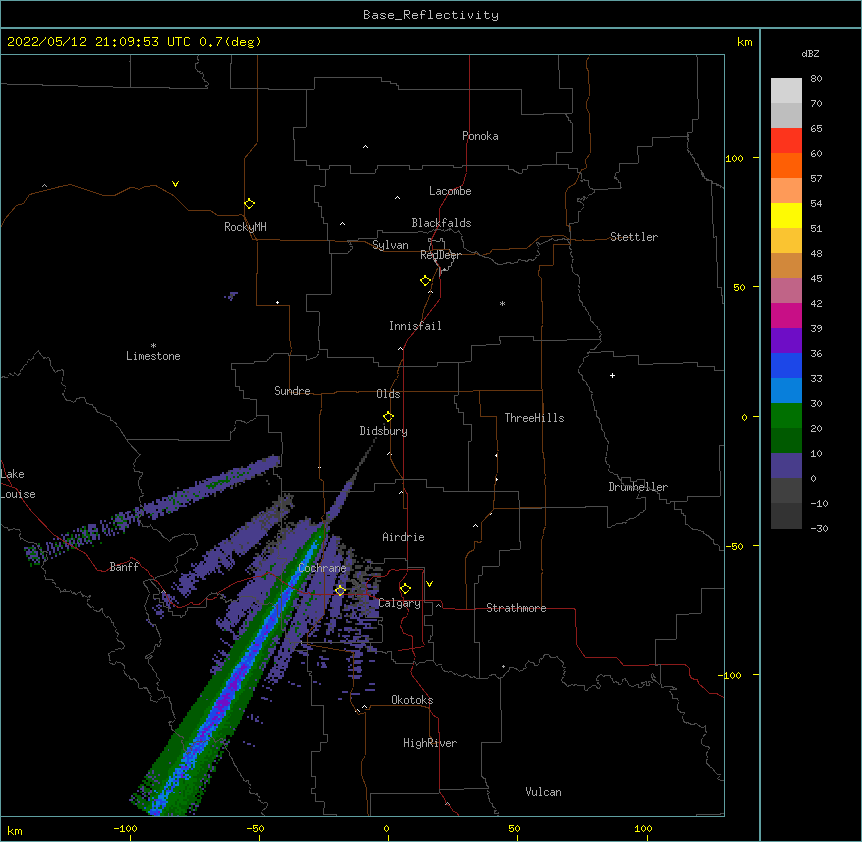Click the Sundre town label

click(x=292, y=391)
